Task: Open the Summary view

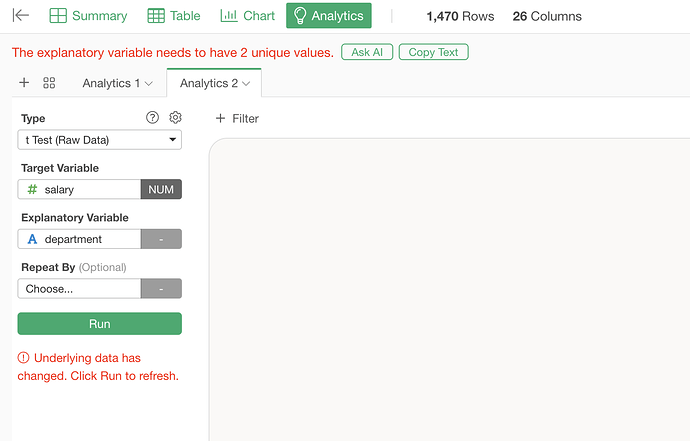Action: 88,16
